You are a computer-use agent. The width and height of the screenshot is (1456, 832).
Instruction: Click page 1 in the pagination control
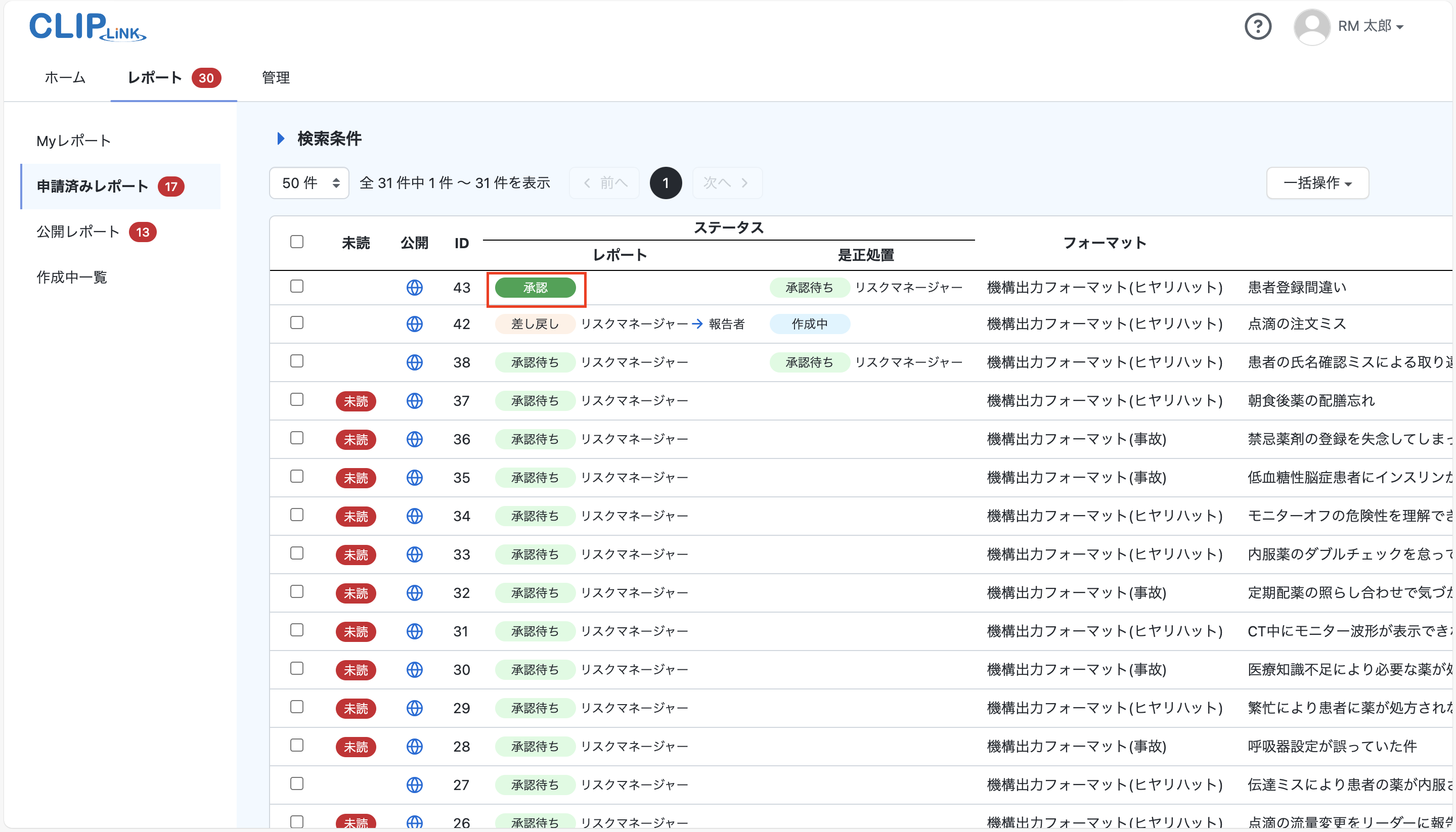(666, 182)
